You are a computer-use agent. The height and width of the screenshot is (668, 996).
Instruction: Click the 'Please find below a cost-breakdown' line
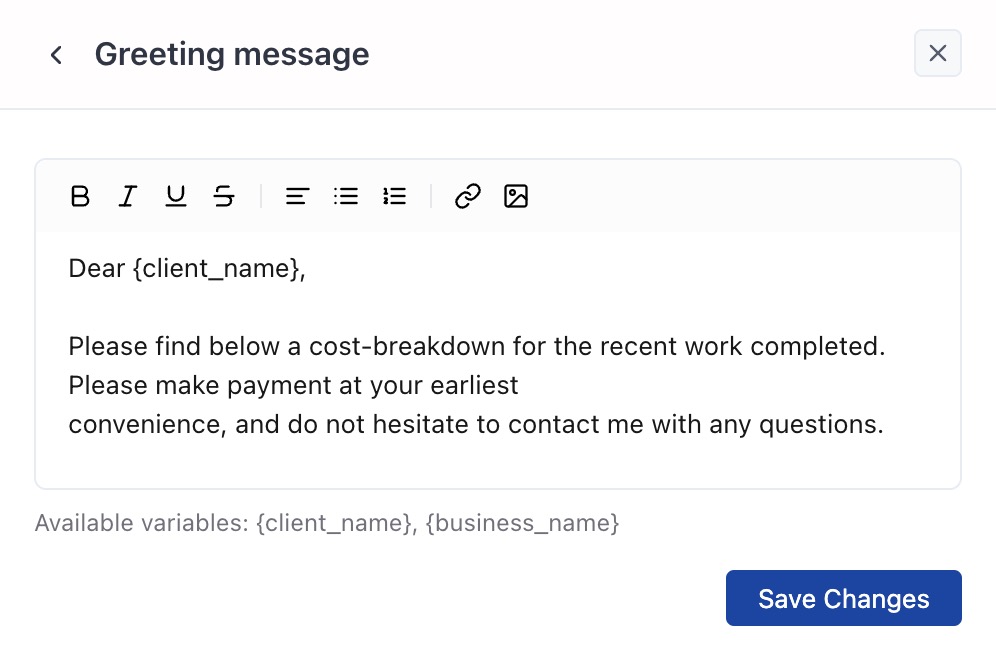pos(476,347)
